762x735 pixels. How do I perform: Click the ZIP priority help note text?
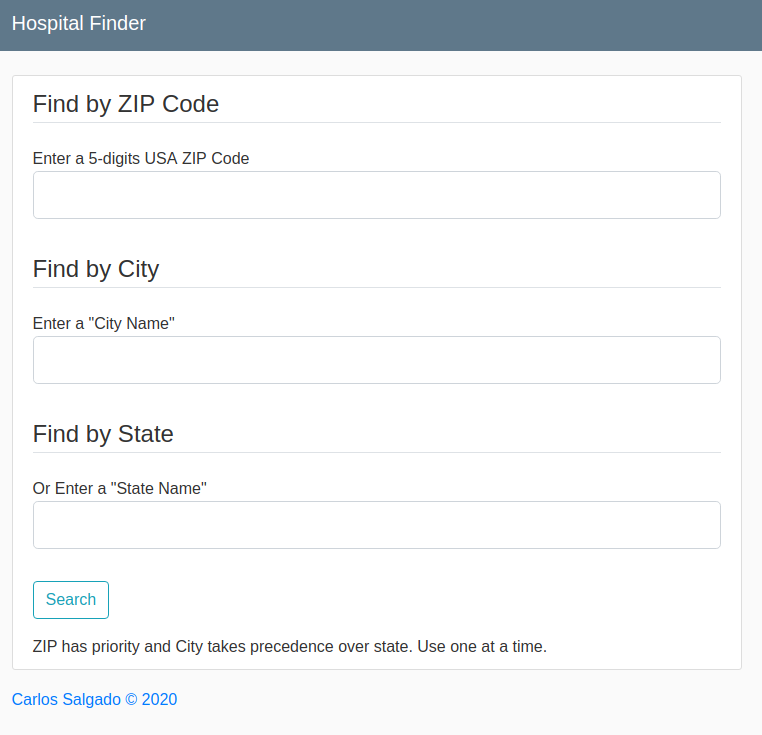pyautogui.click(x=290, y=647)
